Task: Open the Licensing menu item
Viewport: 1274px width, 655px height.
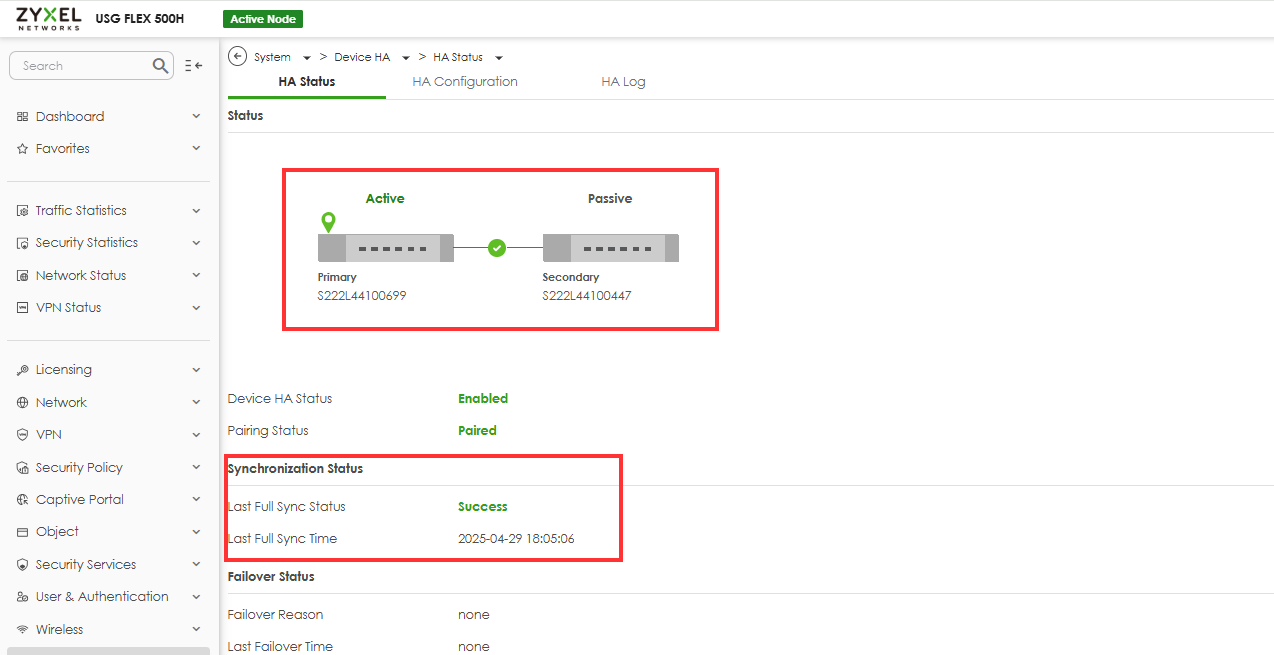Action: pyautogui.click(x=63, y=370)
